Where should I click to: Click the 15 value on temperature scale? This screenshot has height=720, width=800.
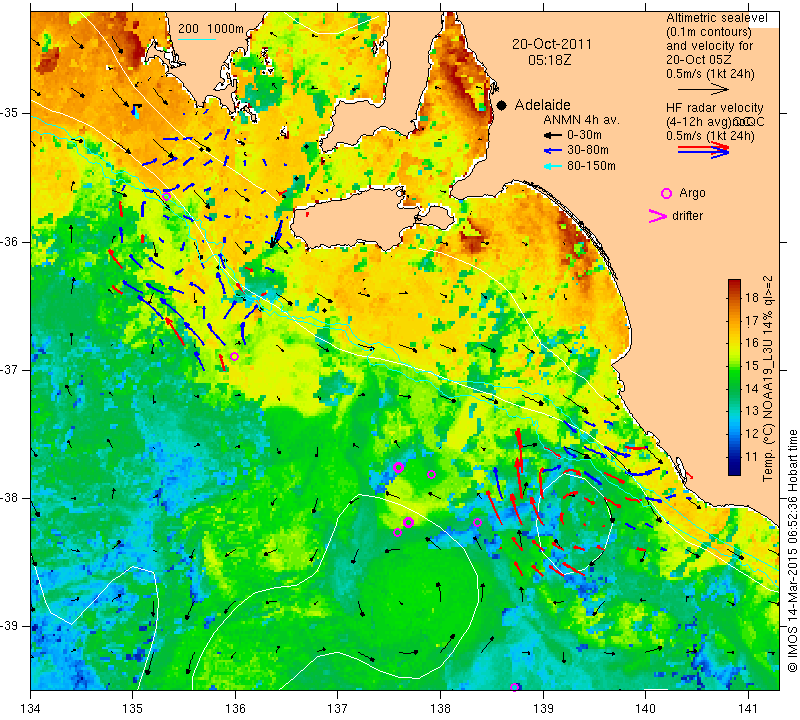pyautogui.click(x=752, y=366)
